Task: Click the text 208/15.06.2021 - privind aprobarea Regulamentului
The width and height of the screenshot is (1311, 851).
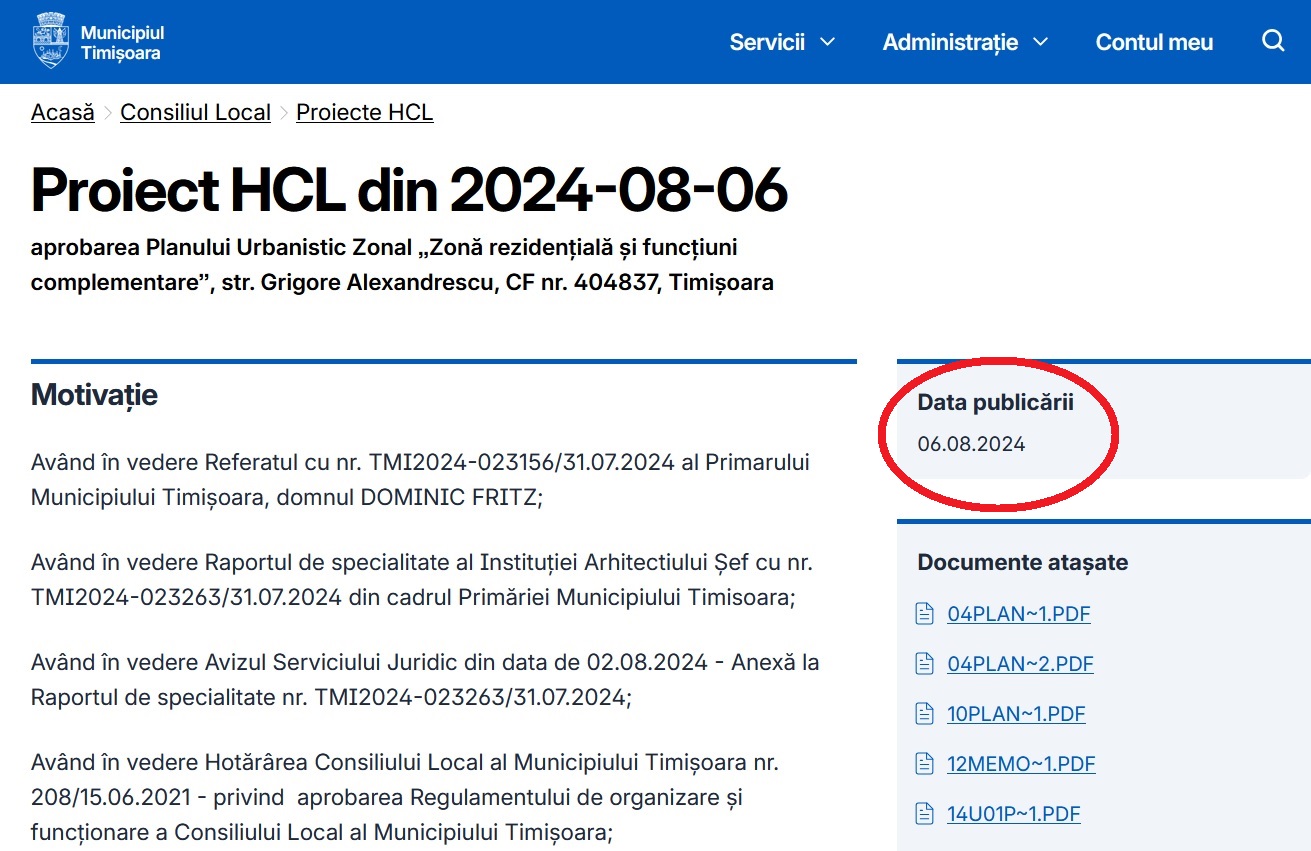Action: 387,798
